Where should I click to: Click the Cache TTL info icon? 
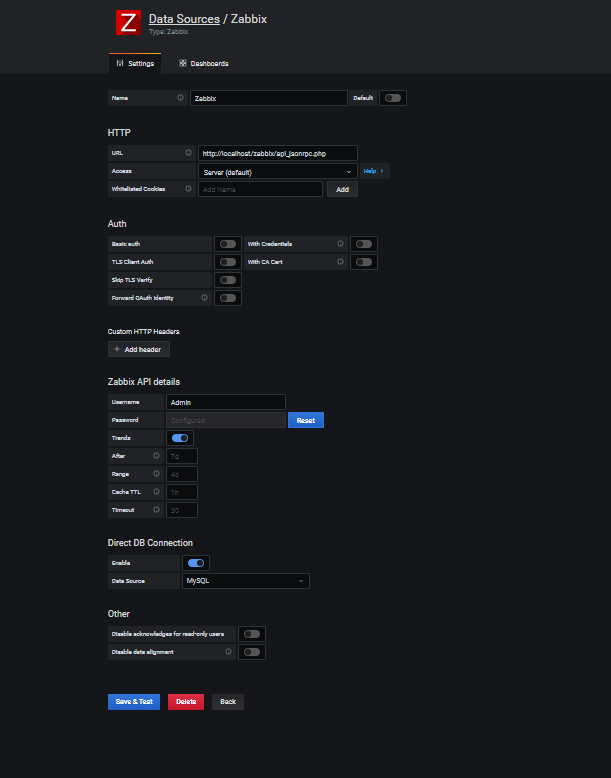pyautogui.click(x=156, y=492)
